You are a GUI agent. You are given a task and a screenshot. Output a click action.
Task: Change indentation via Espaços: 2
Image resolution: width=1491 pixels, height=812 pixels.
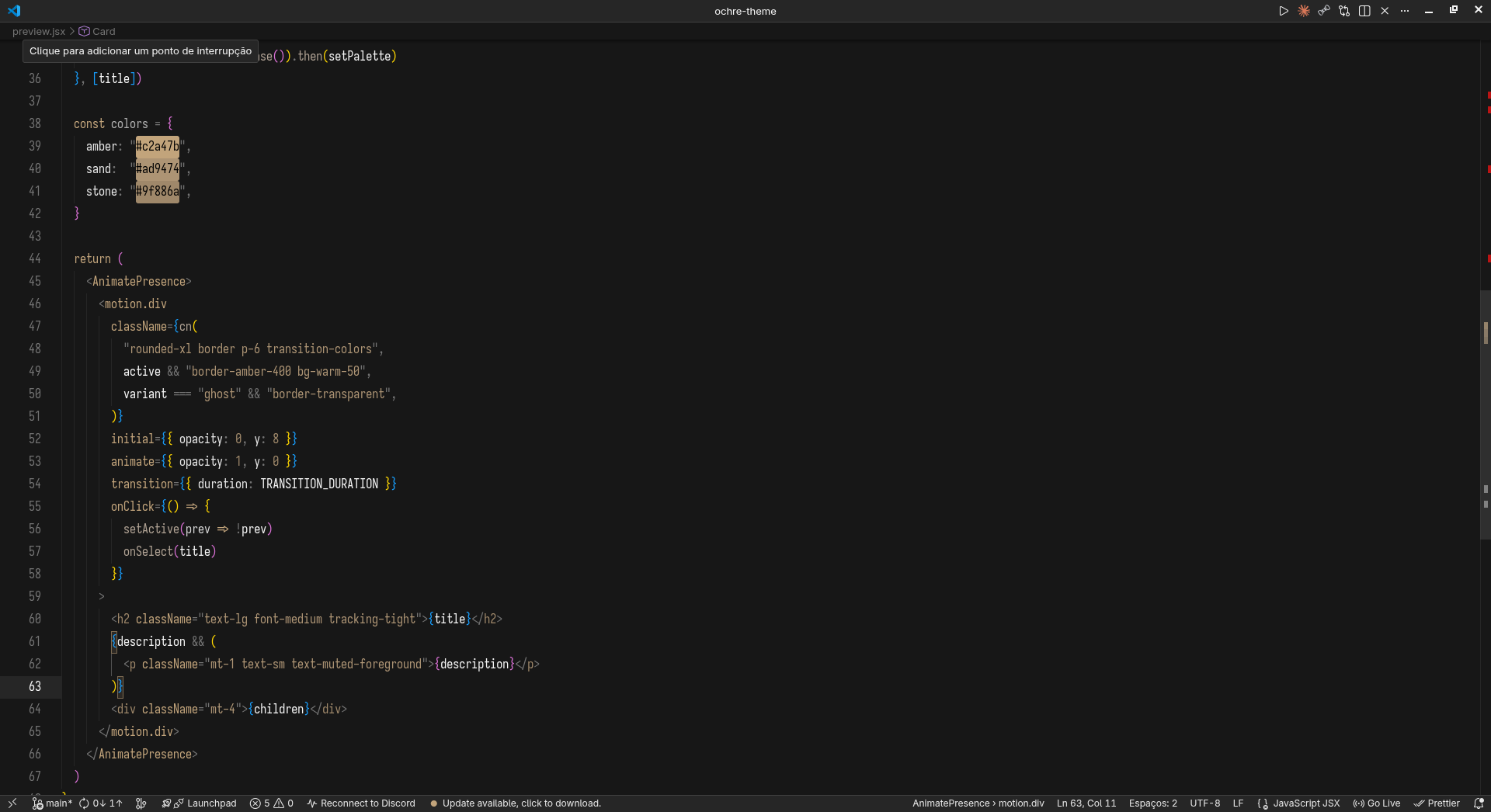1152,803
